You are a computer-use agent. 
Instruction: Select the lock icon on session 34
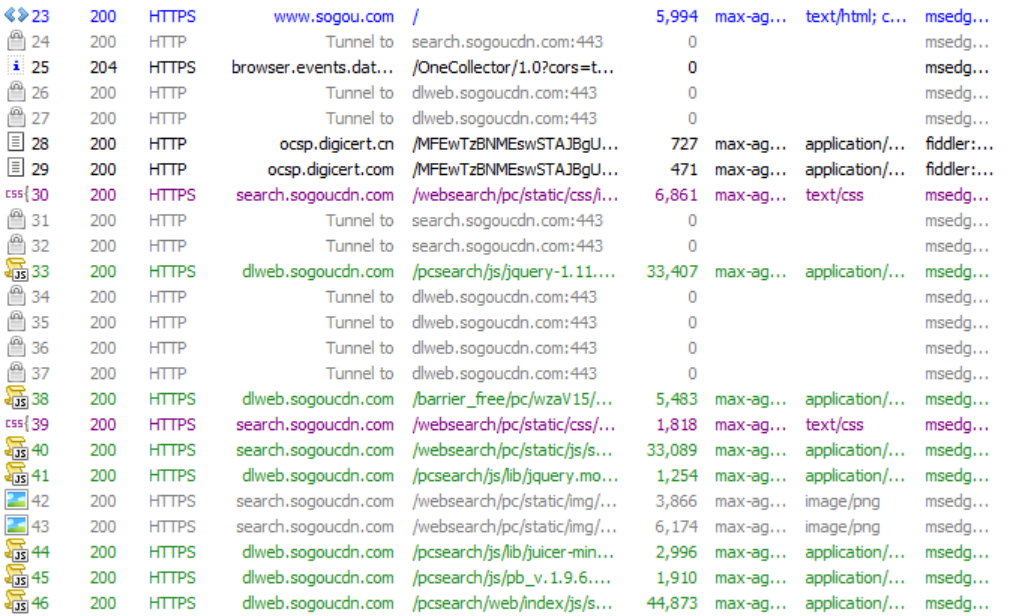click(16, 296)
